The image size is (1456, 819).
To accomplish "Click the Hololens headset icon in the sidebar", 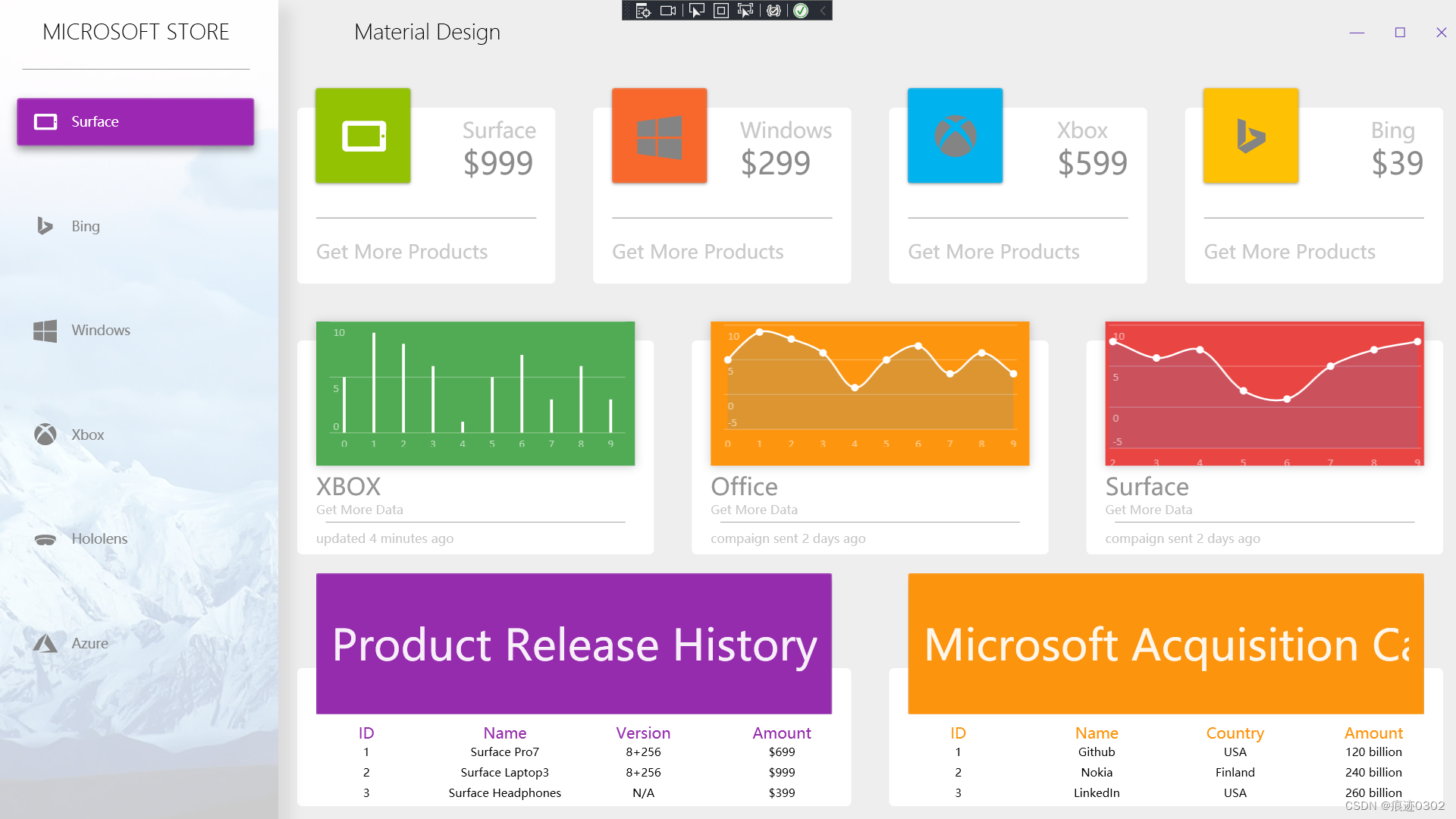I will coord(45,539).
